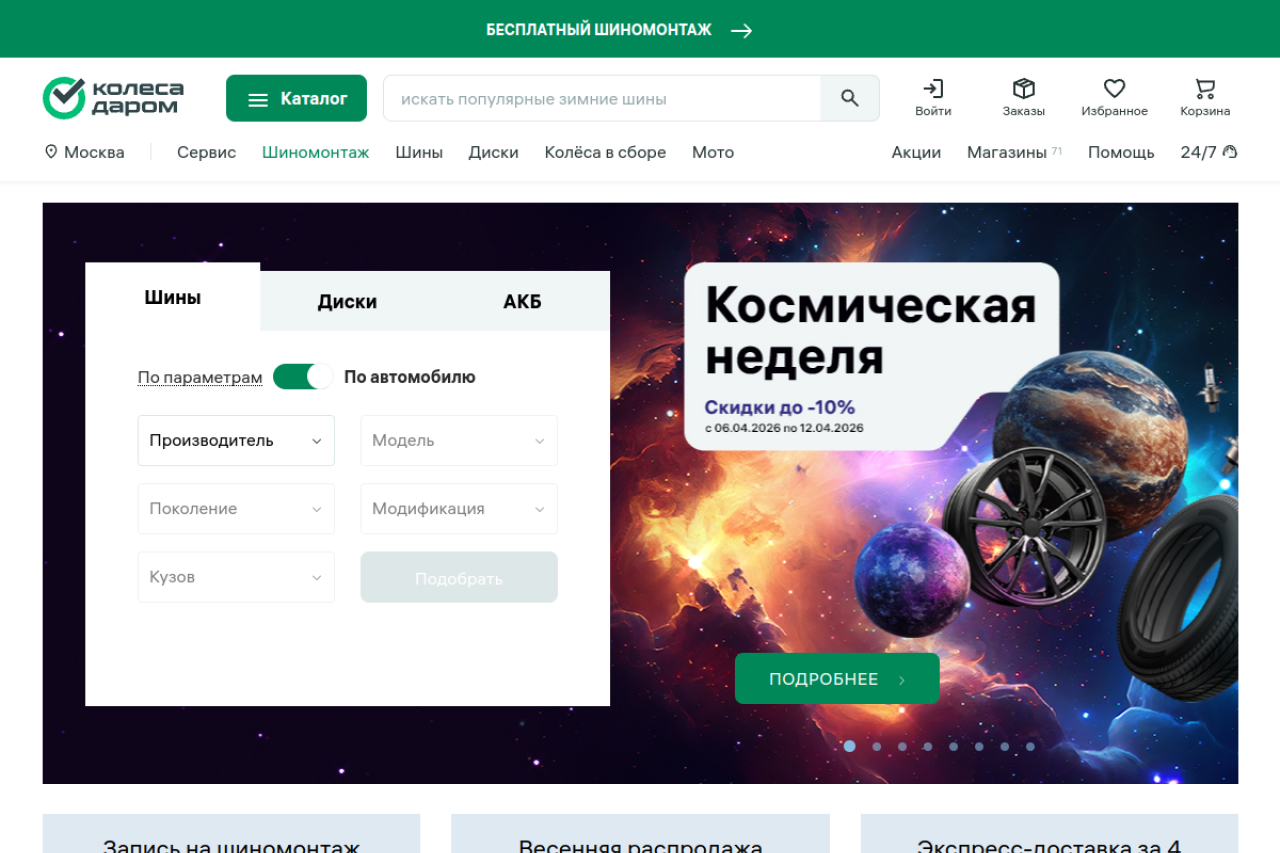Select the Москва city location pin
Screen dimensions: 1280x853
point(51,152)
